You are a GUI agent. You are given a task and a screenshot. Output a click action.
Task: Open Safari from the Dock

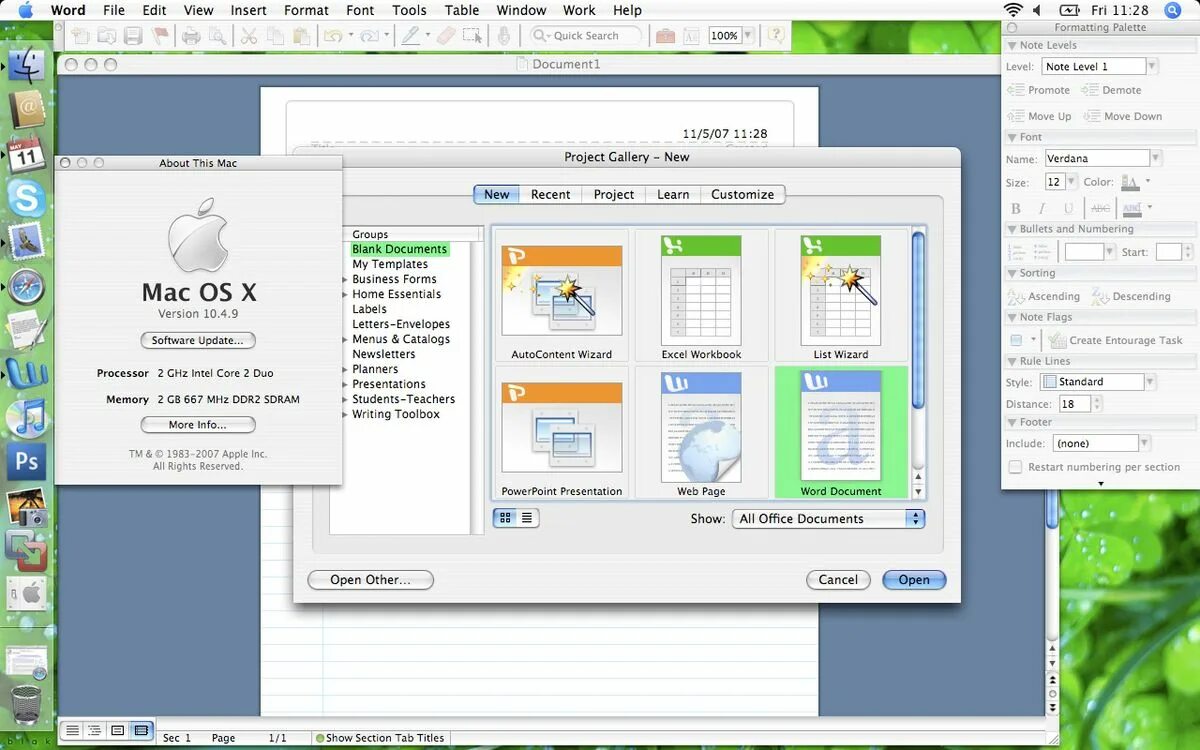pos(27,287)
